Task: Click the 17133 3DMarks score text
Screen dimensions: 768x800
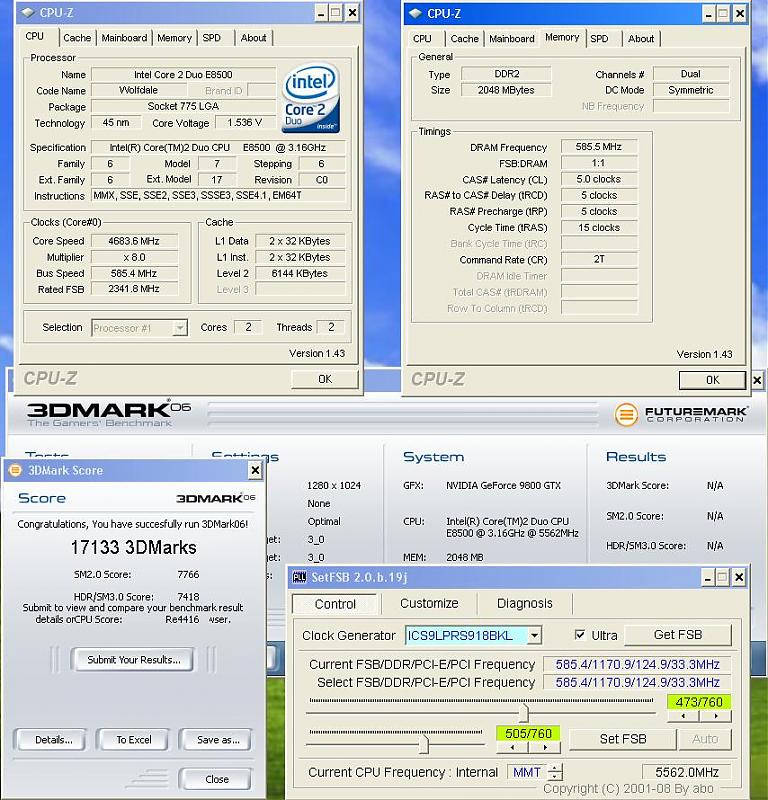Action: (x=133, y=547)
